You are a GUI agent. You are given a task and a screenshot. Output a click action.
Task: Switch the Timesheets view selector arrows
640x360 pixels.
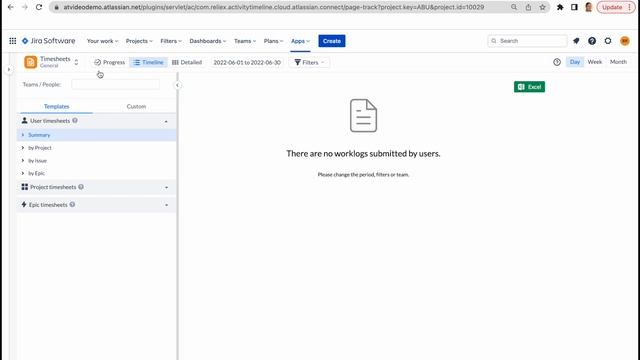pos(76,62)
